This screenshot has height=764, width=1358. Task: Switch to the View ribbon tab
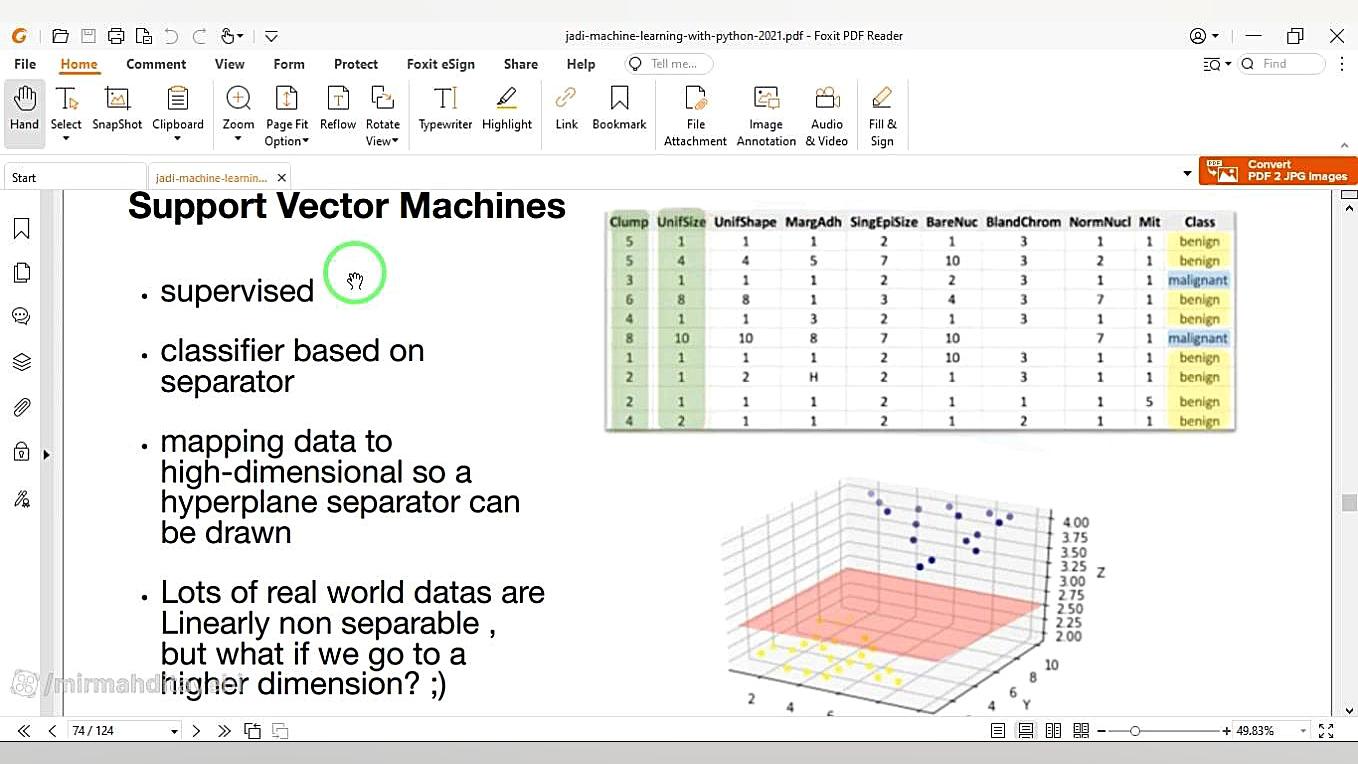[x=229, y=64]
